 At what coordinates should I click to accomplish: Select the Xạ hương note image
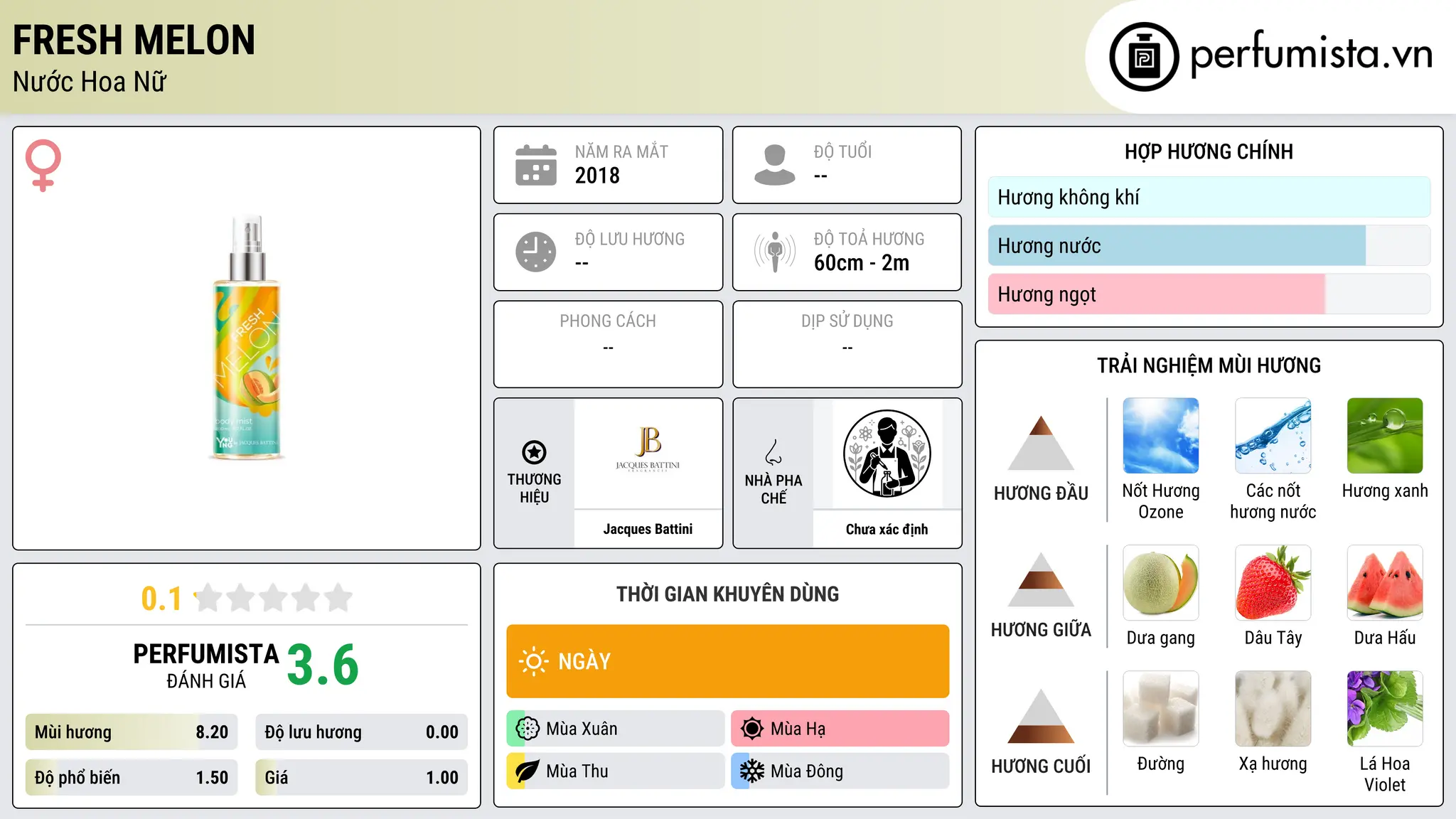[x=1273, y=709]
